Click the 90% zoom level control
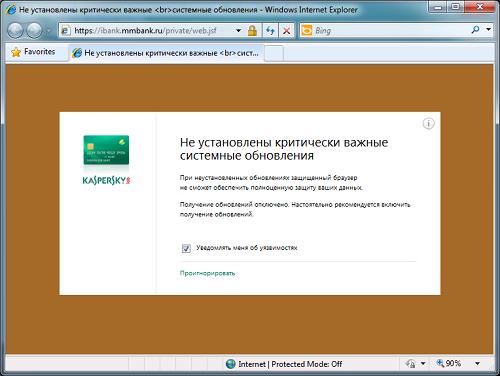The width and height of the screenshot is (500, 376). (x=449, y=363)
